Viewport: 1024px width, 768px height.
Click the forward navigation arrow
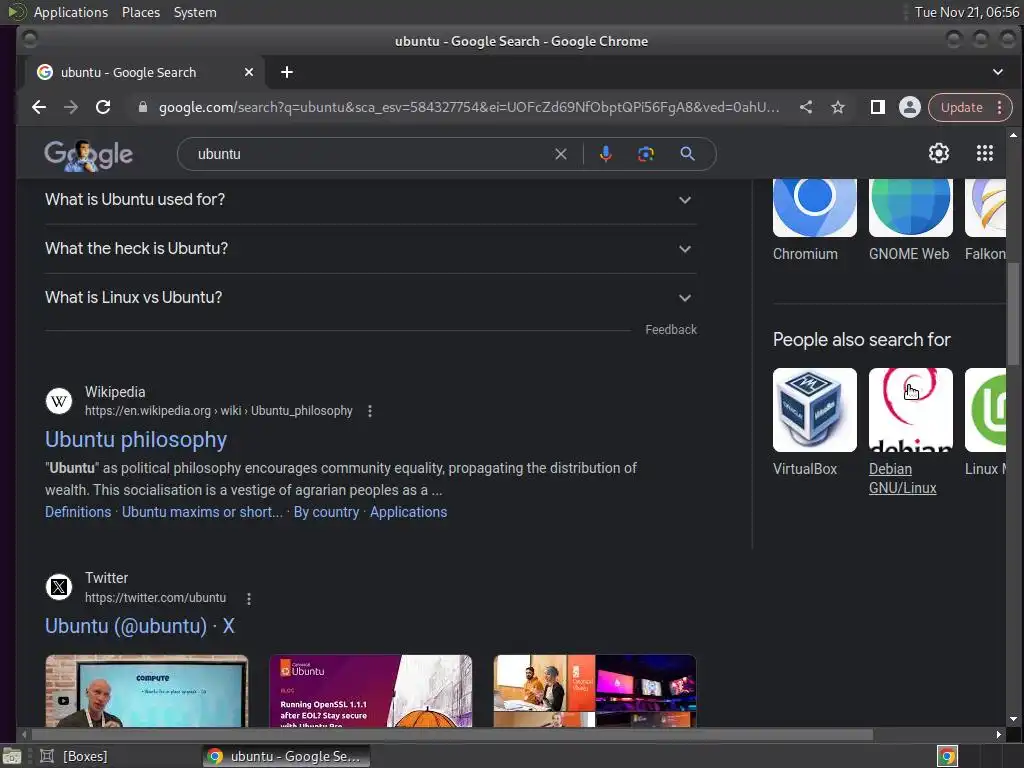click(71, 107)
